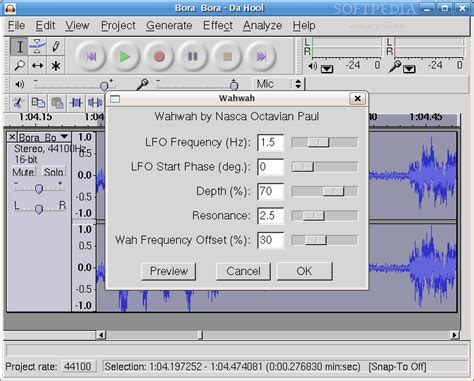Click the Silence selection icon
This screenshot has width=474, height=381.
(x=95, y=103)
